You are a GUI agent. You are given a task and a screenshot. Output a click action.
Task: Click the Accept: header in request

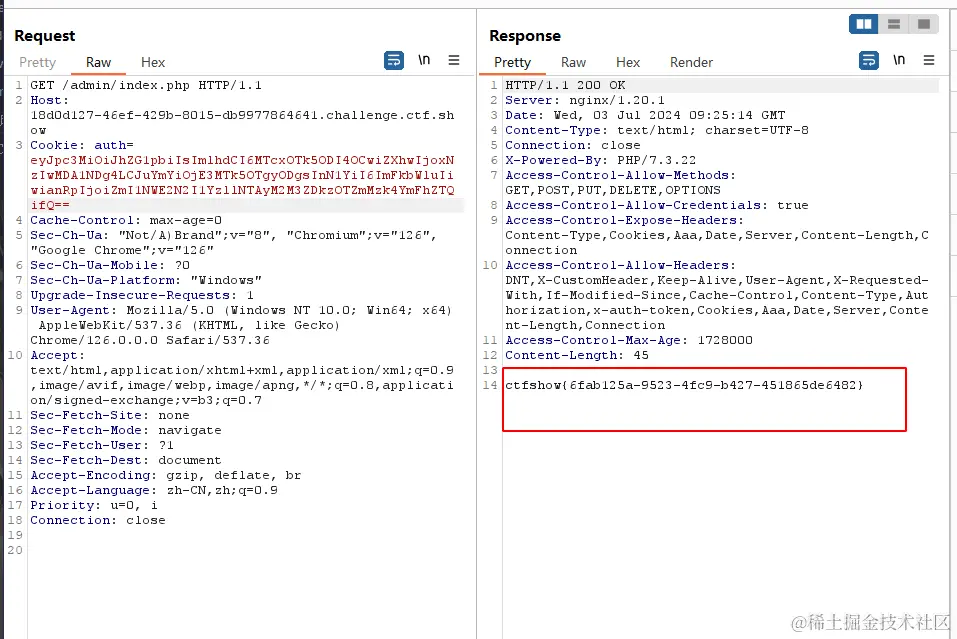click(x=57, y=355)
